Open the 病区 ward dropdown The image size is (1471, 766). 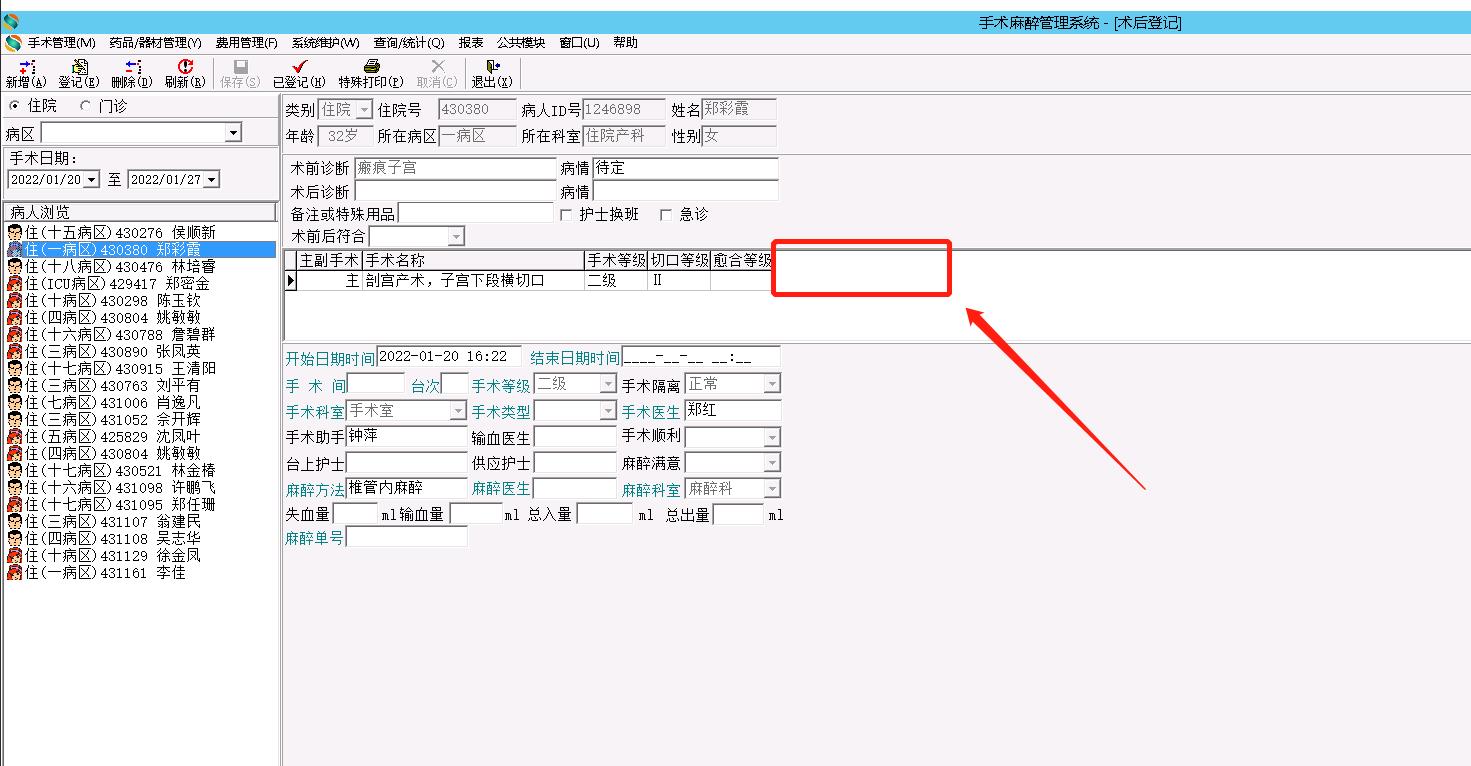point(233,133)
